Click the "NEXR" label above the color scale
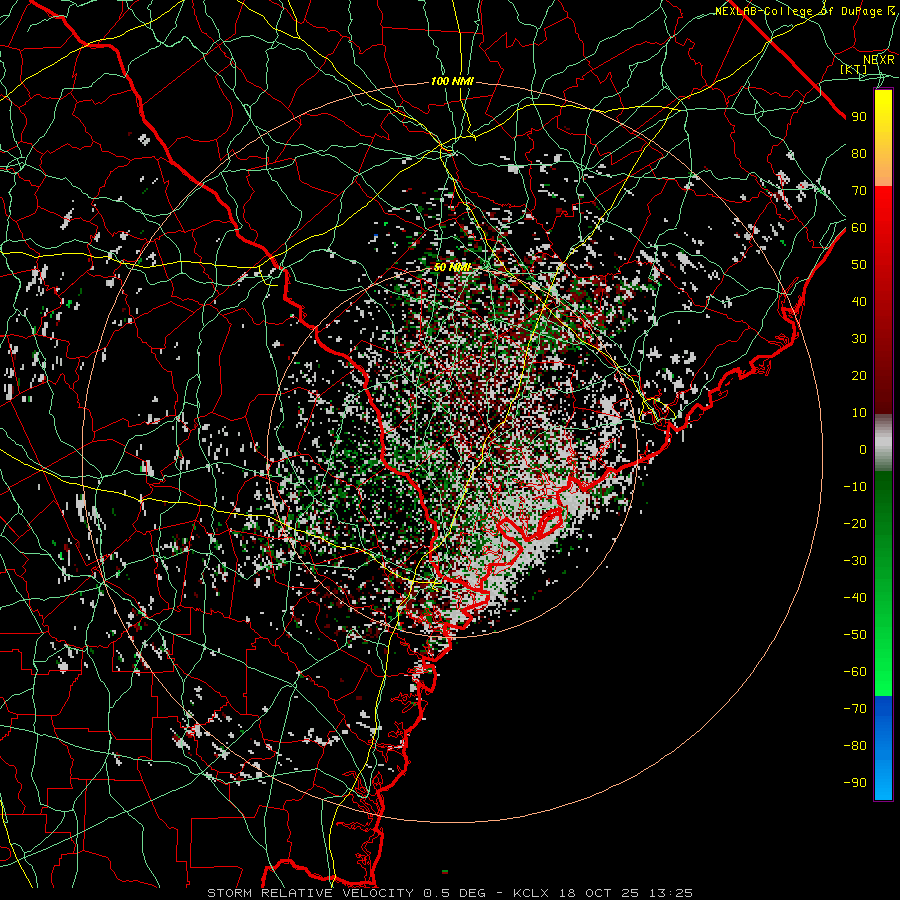 (x=879, y=60)
